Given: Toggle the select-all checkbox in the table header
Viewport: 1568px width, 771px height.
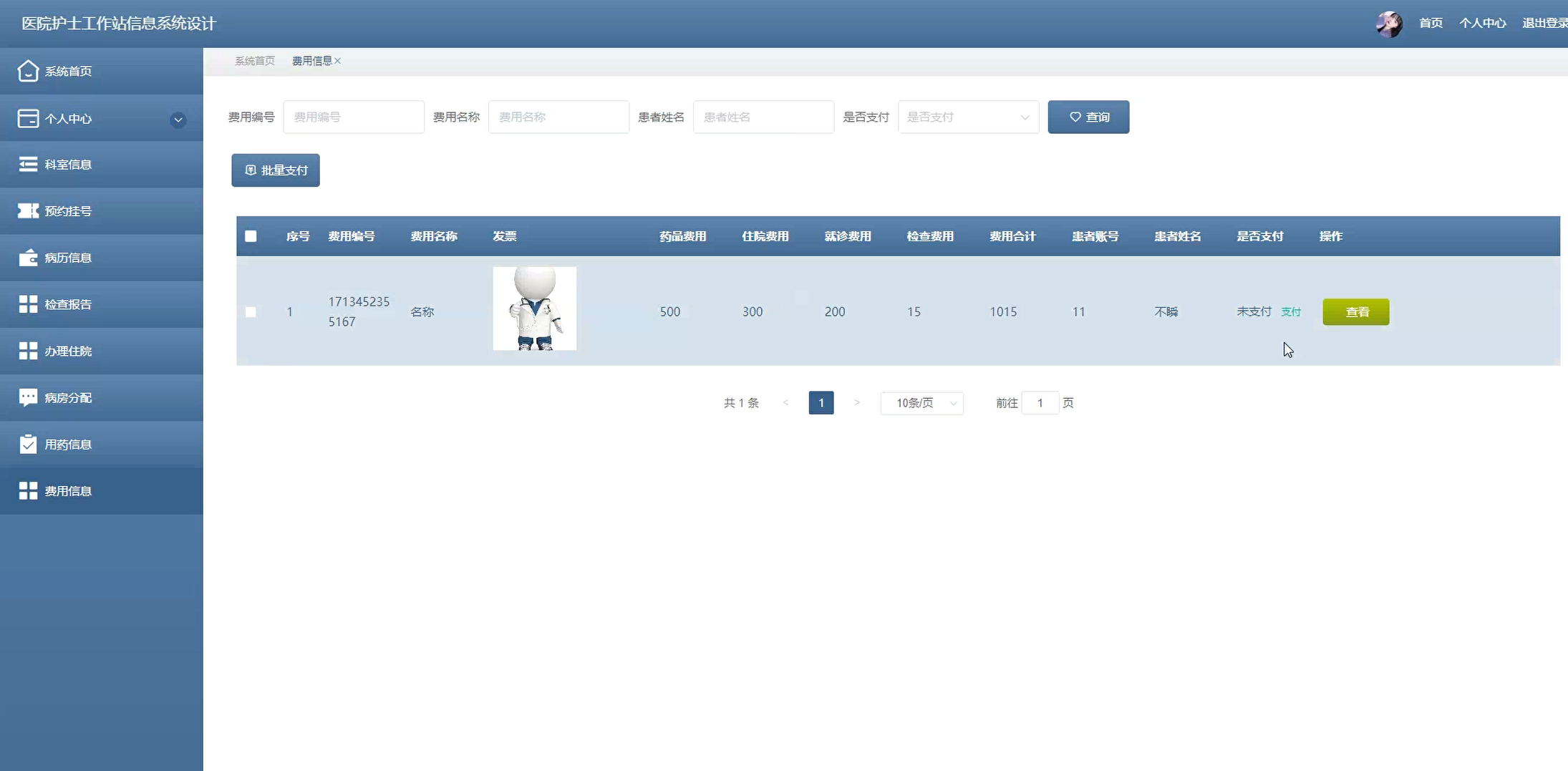Looking at the screenshot, I should [251, 236].
